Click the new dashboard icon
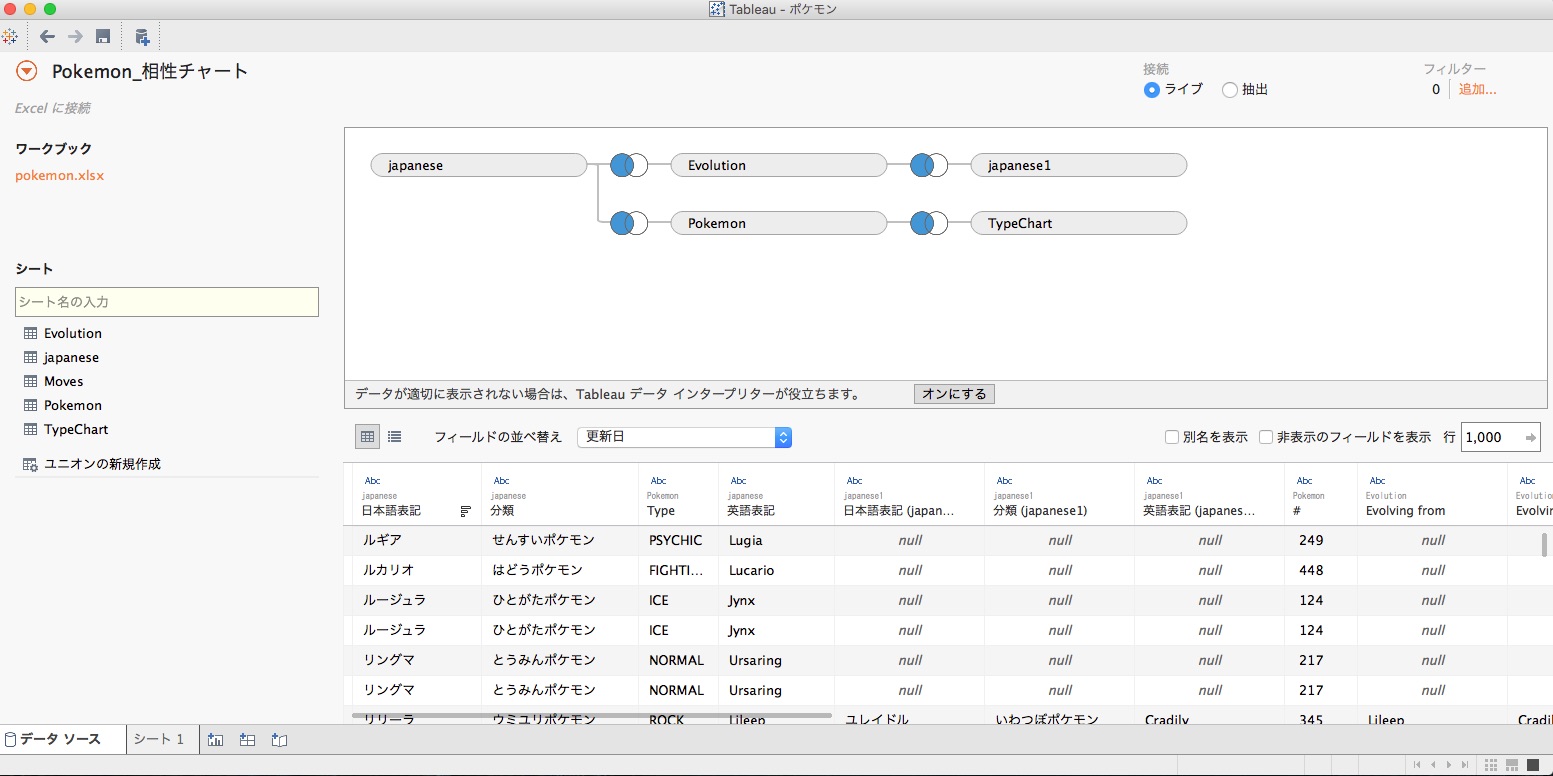Viewport: 1553px width, 776px height. pos(248,740)
